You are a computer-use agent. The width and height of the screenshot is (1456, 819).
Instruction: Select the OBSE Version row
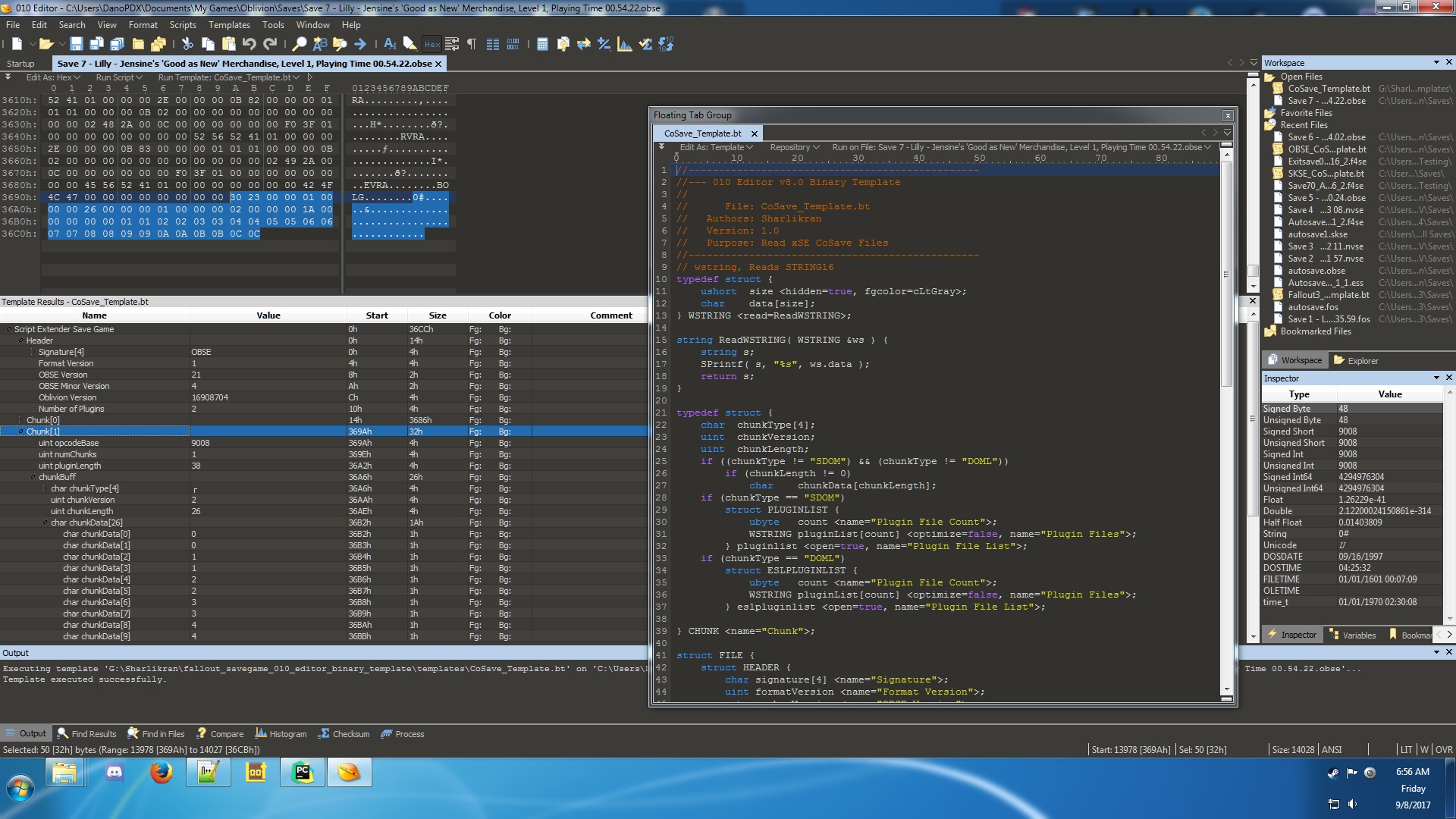pyautogui.click(x=324, y=375)
